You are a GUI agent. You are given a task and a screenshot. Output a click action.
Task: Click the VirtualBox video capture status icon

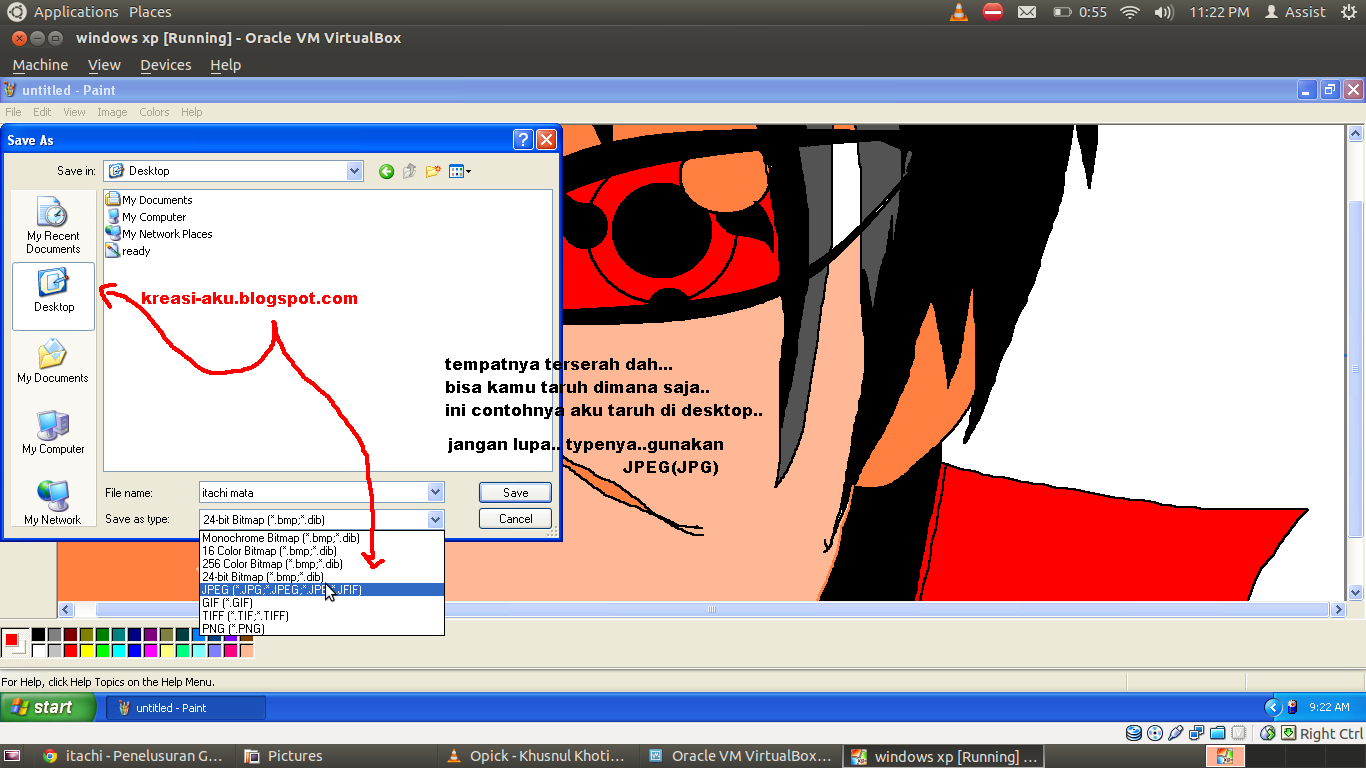tap(1239, 733)
